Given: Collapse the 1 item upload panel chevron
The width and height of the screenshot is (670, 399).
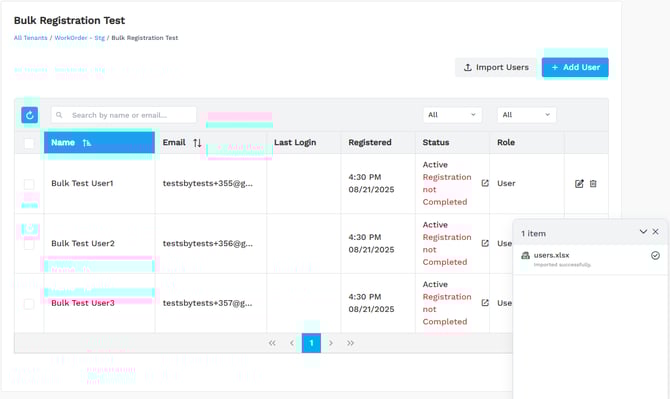Looking at the screenshot, I should (643, 232).
